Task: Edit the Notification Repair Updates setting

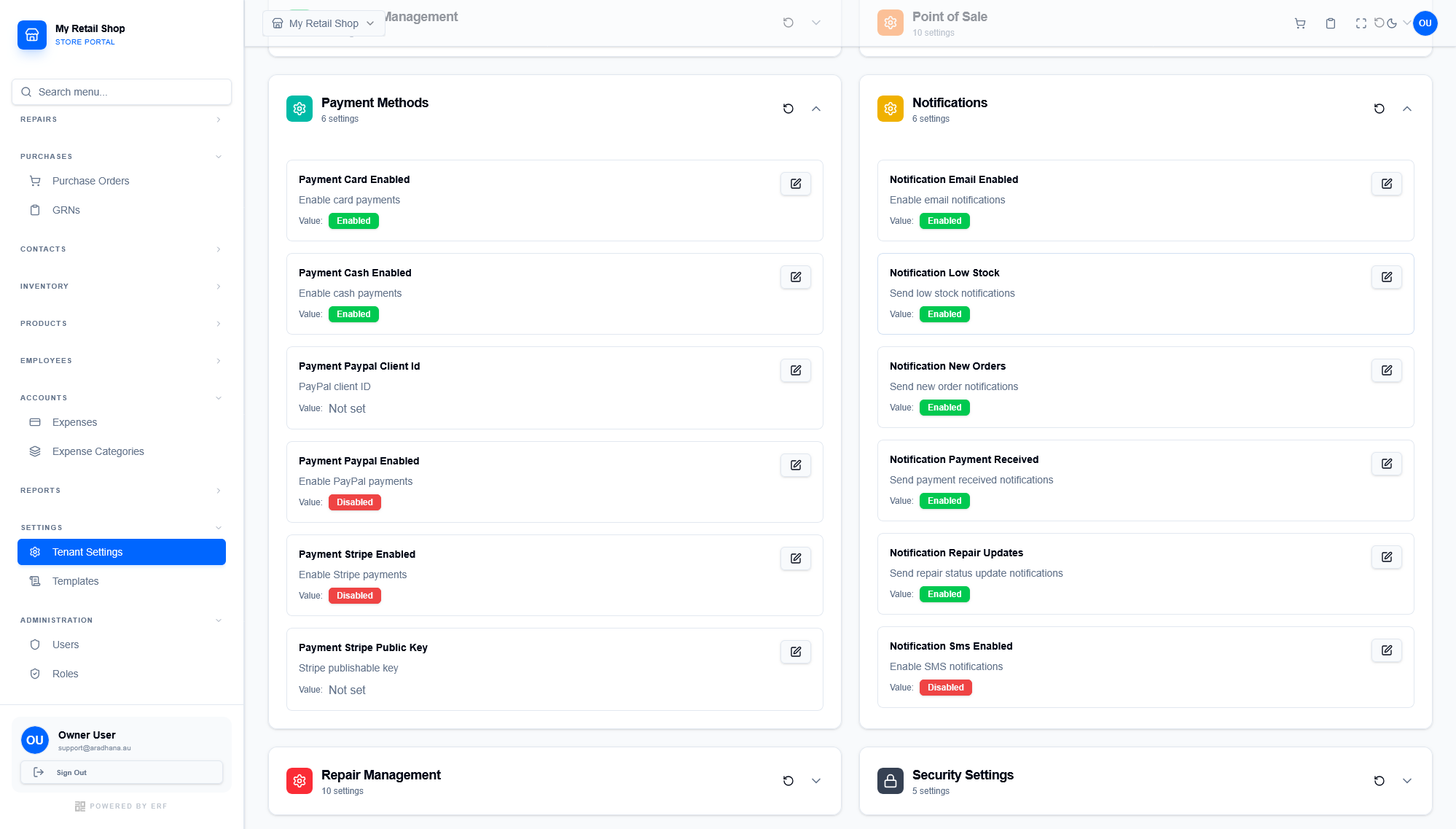Action: [x=1387, y=557]
